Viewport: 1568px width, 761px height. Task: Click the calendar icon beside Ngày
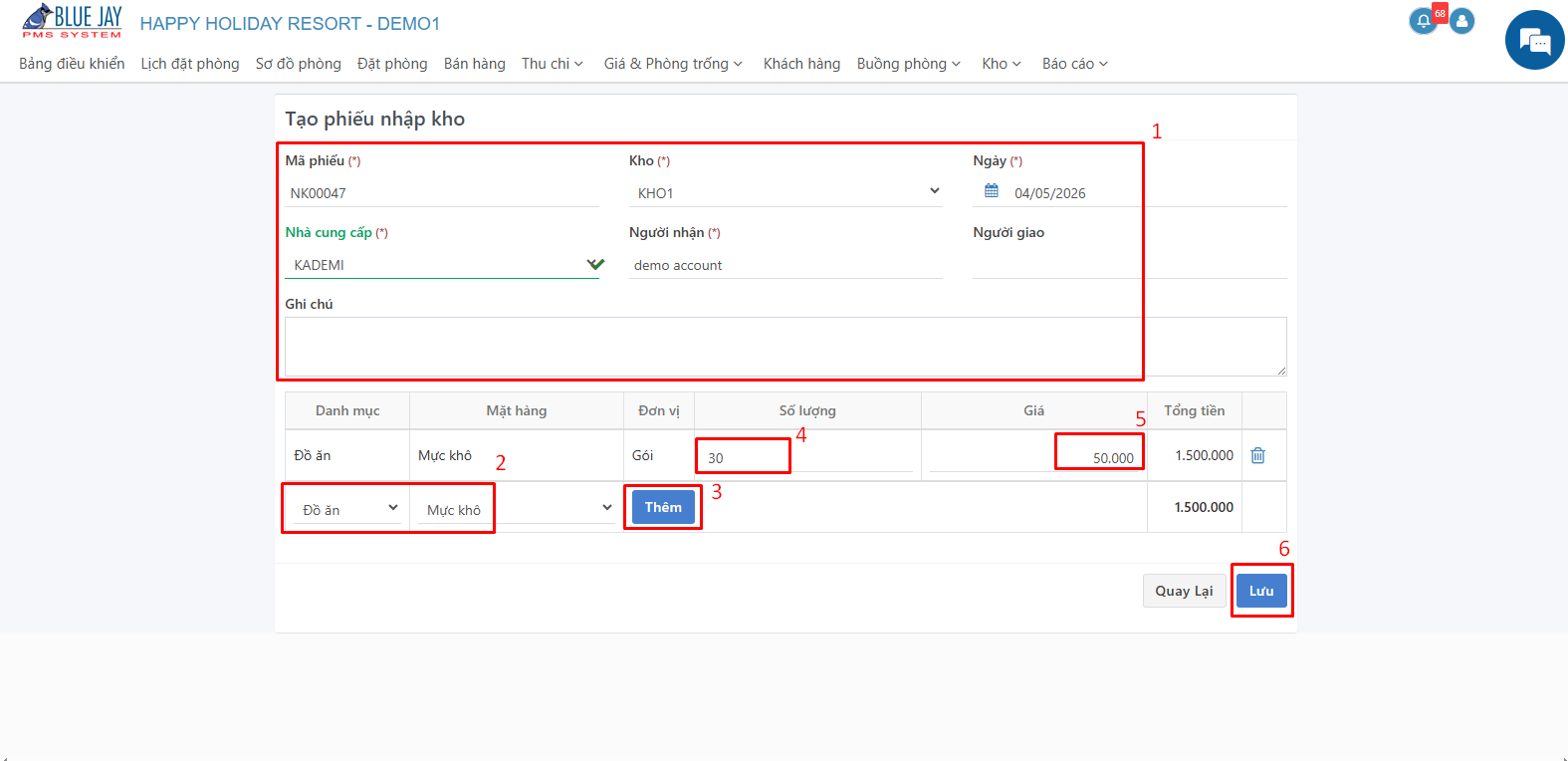992,191
